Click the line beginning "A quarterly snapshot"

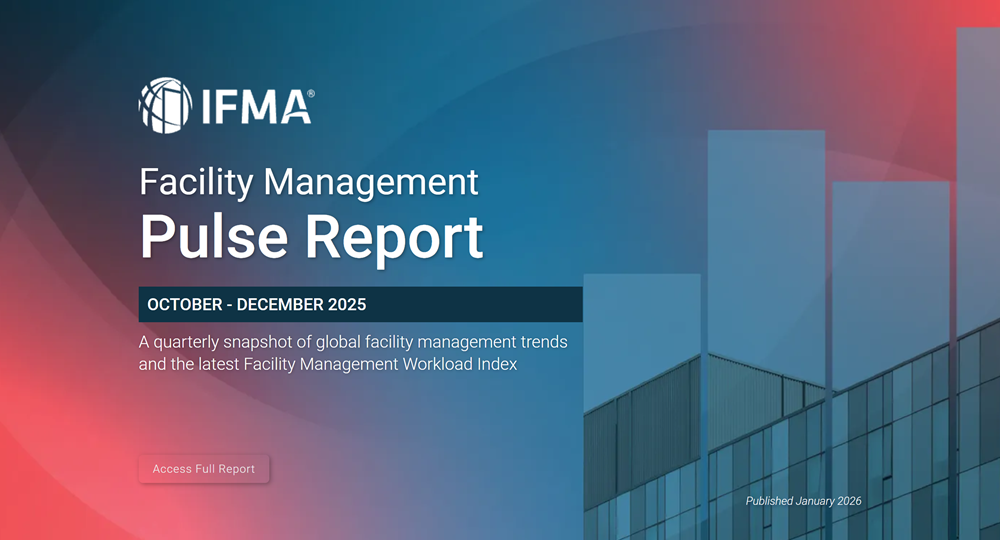point(353,342)
